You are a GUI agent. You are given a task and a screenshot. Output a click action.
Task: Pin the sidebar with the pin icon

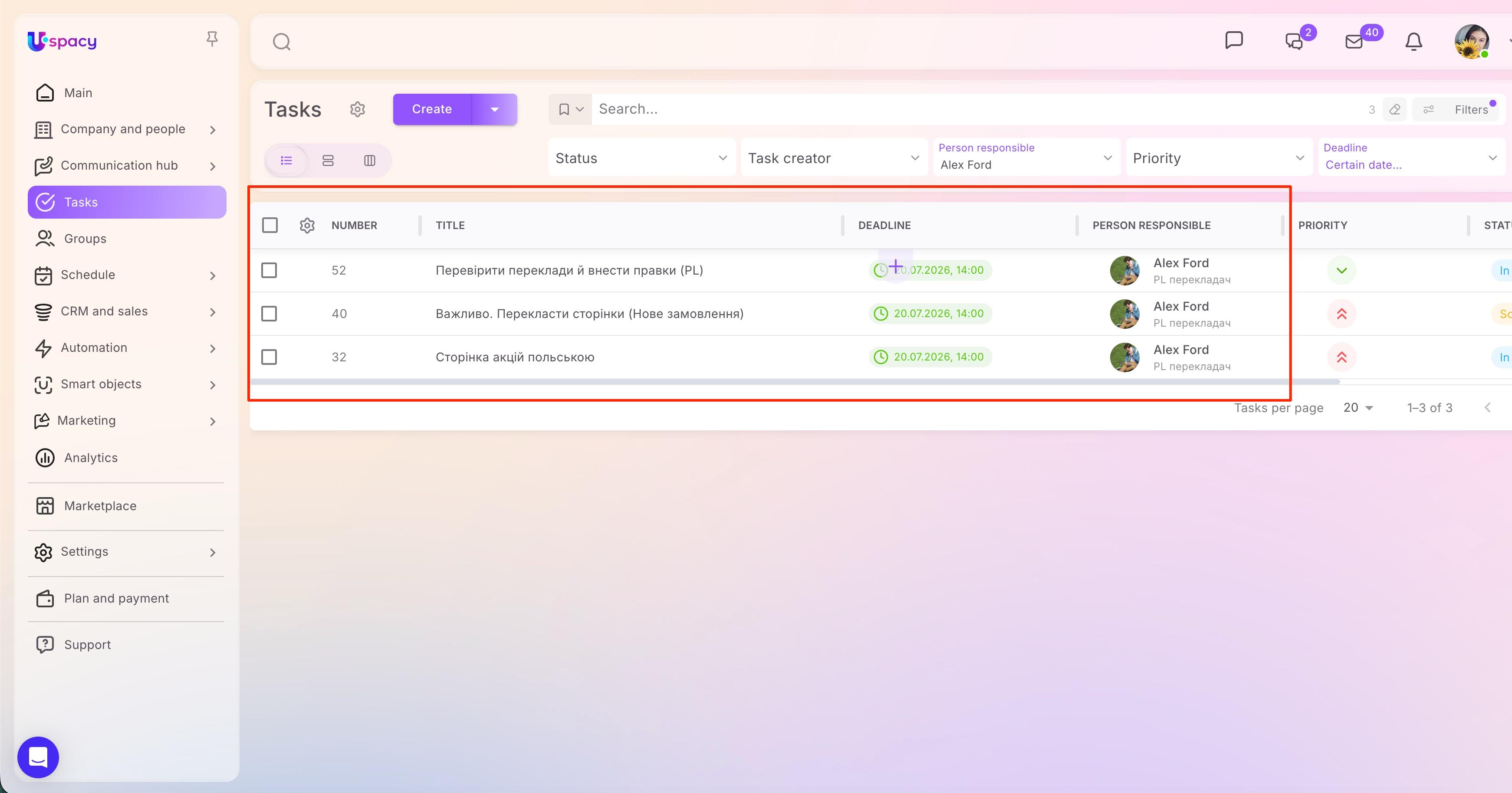(212, 39)
